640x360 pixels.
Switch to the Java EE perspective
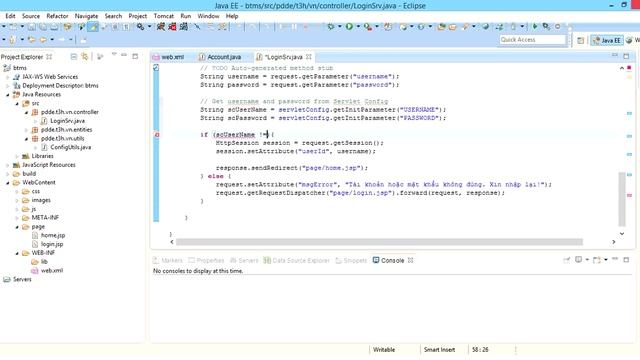point(607,40)
